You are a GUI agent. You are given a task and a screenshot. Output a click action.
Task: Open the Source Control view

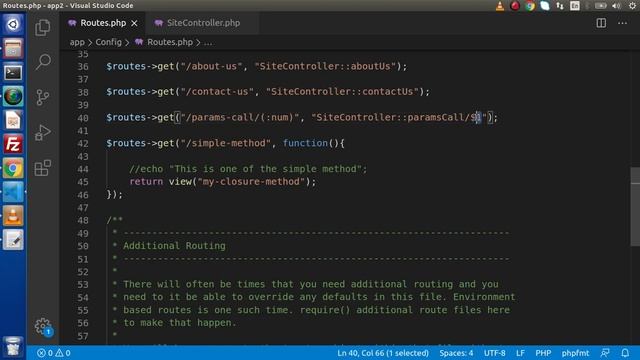tap(42, 97)
